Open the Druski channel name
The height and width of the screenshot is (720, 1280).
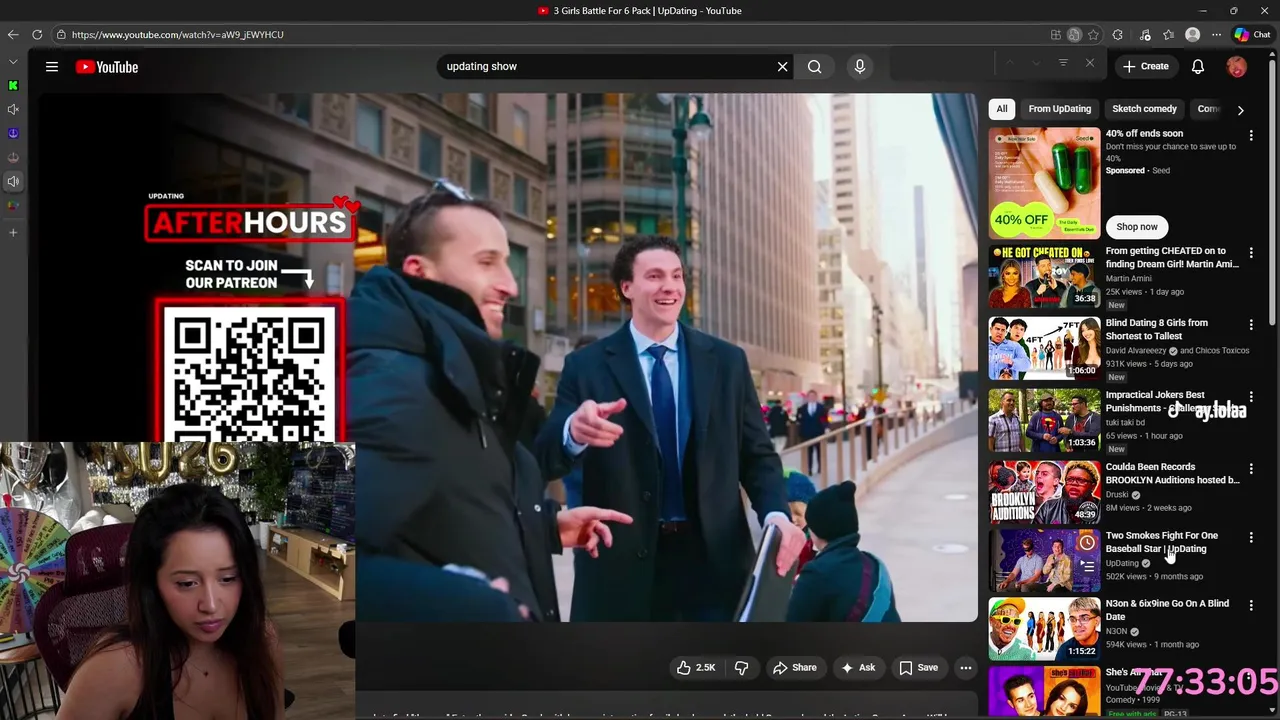tap(1117, 495)
